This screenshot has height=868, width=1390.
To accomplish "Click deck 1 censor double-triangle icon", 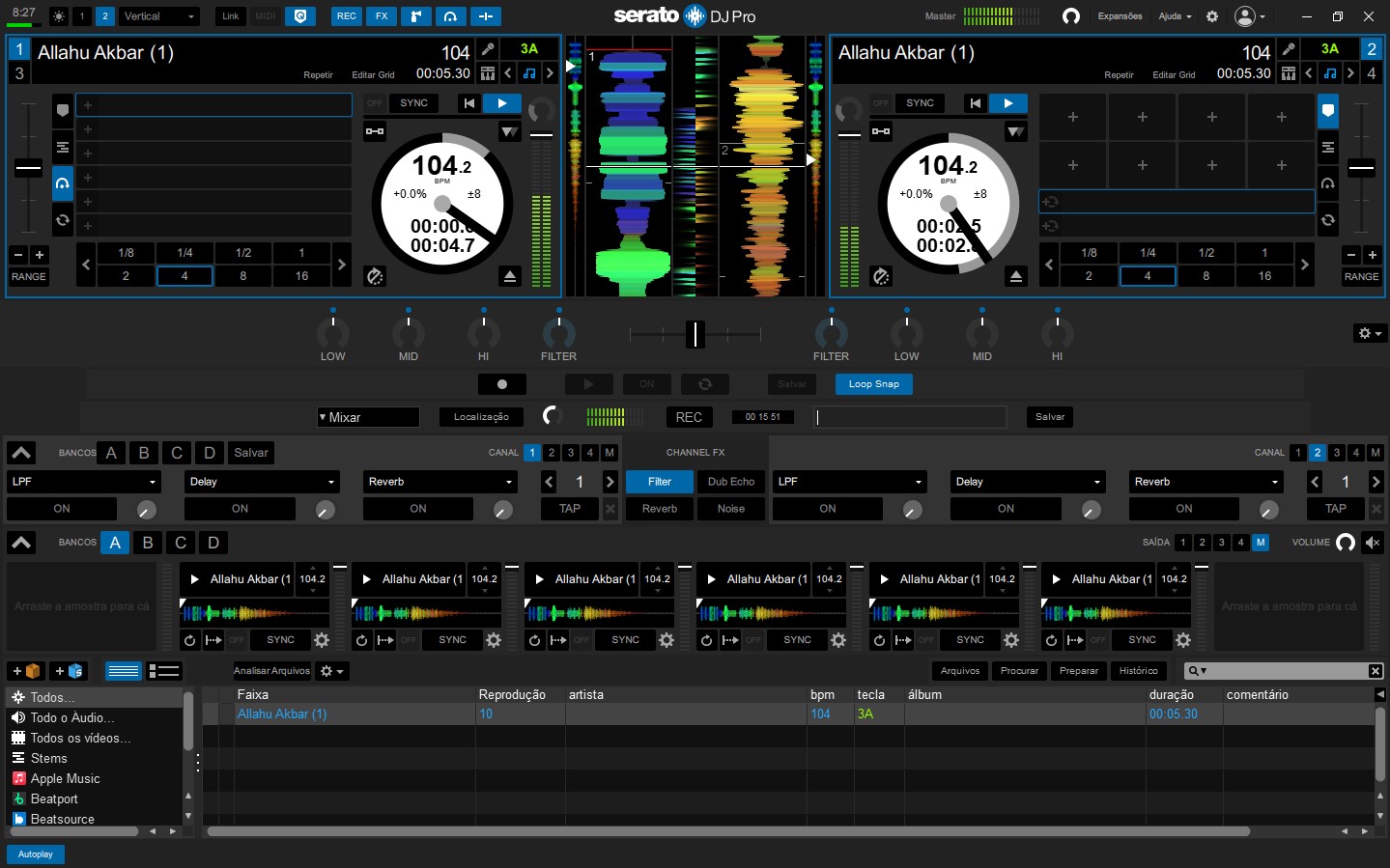I will pos(509,131).
